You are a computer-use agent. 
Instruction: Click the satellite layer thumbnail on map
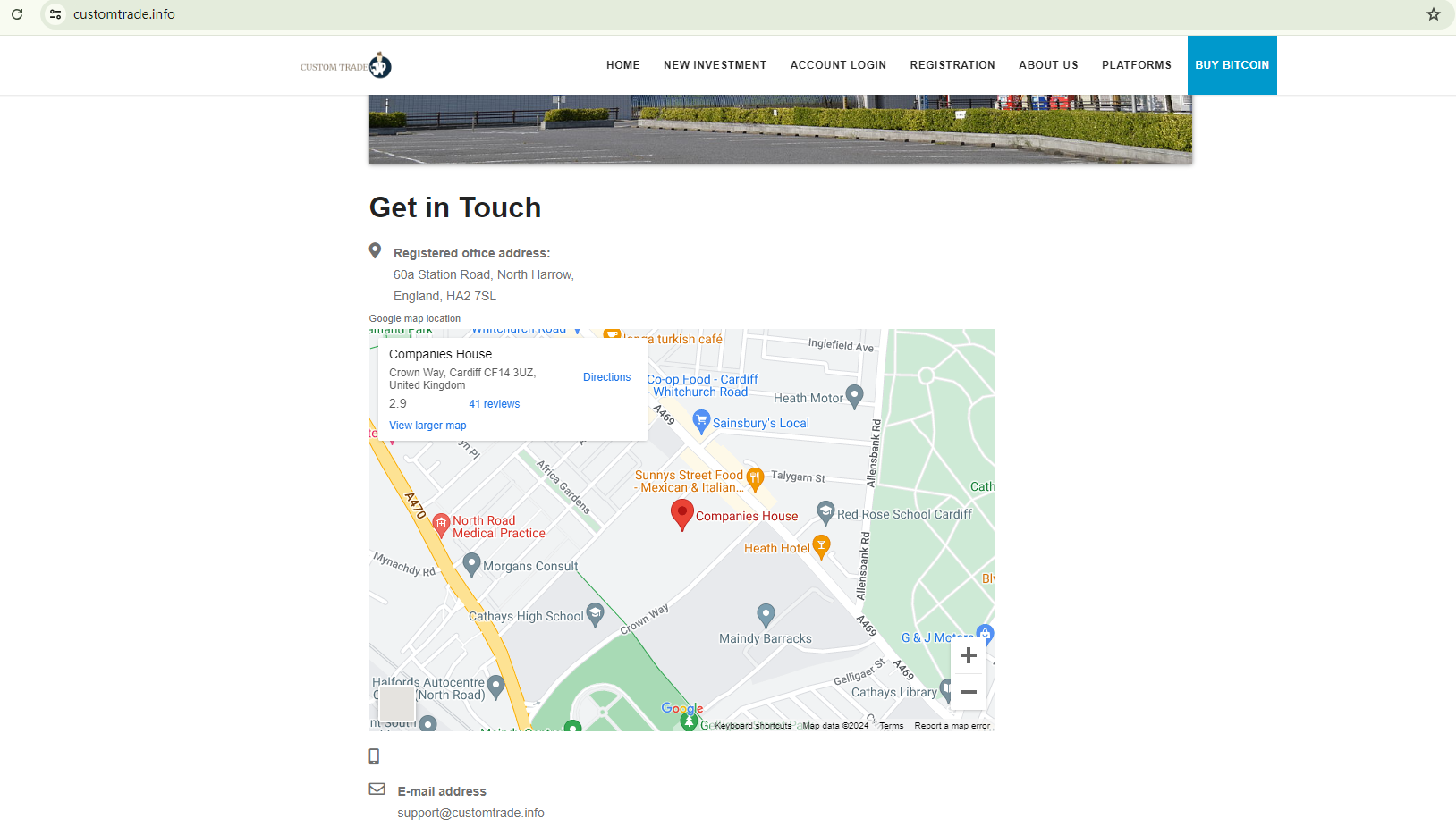tap(397, 704)
